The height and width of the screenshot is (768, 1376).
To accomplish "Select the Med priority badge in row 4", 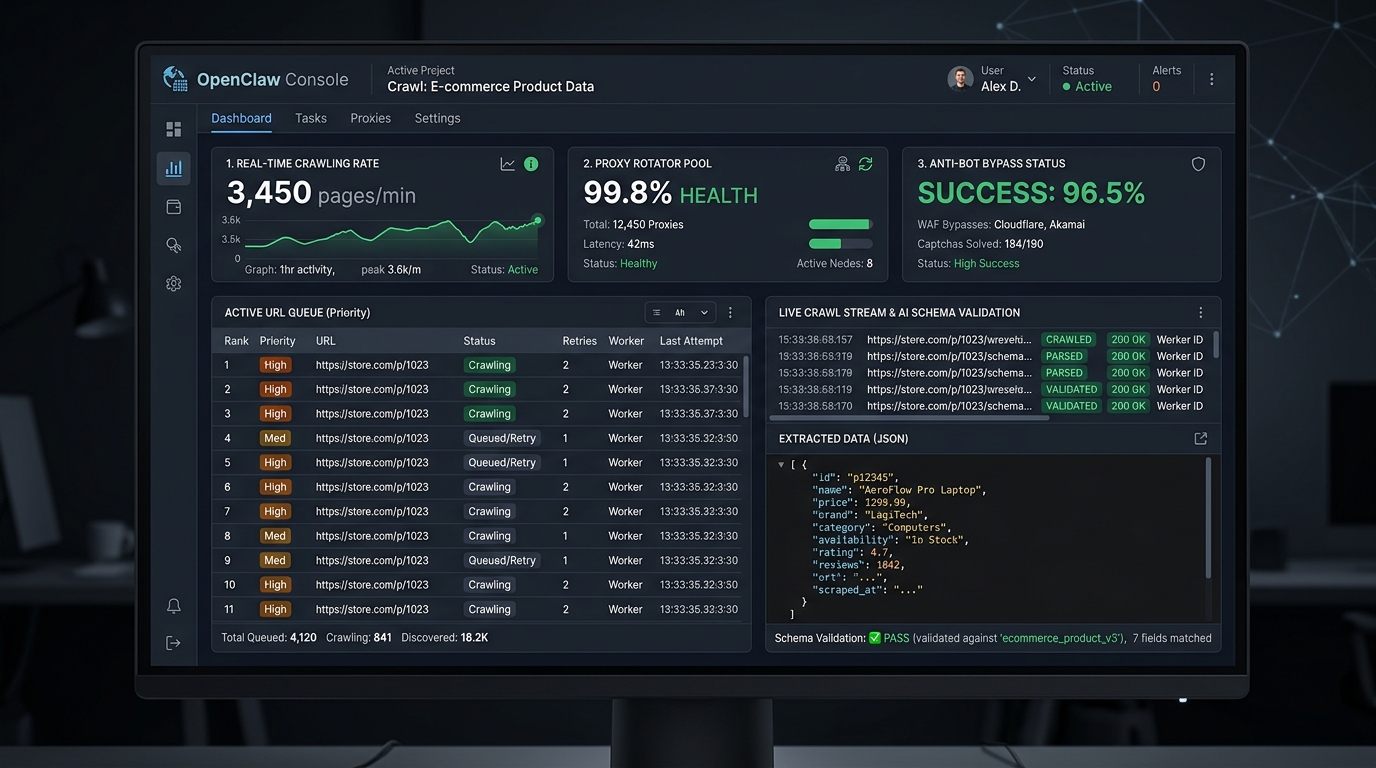I will click(275, 438).
